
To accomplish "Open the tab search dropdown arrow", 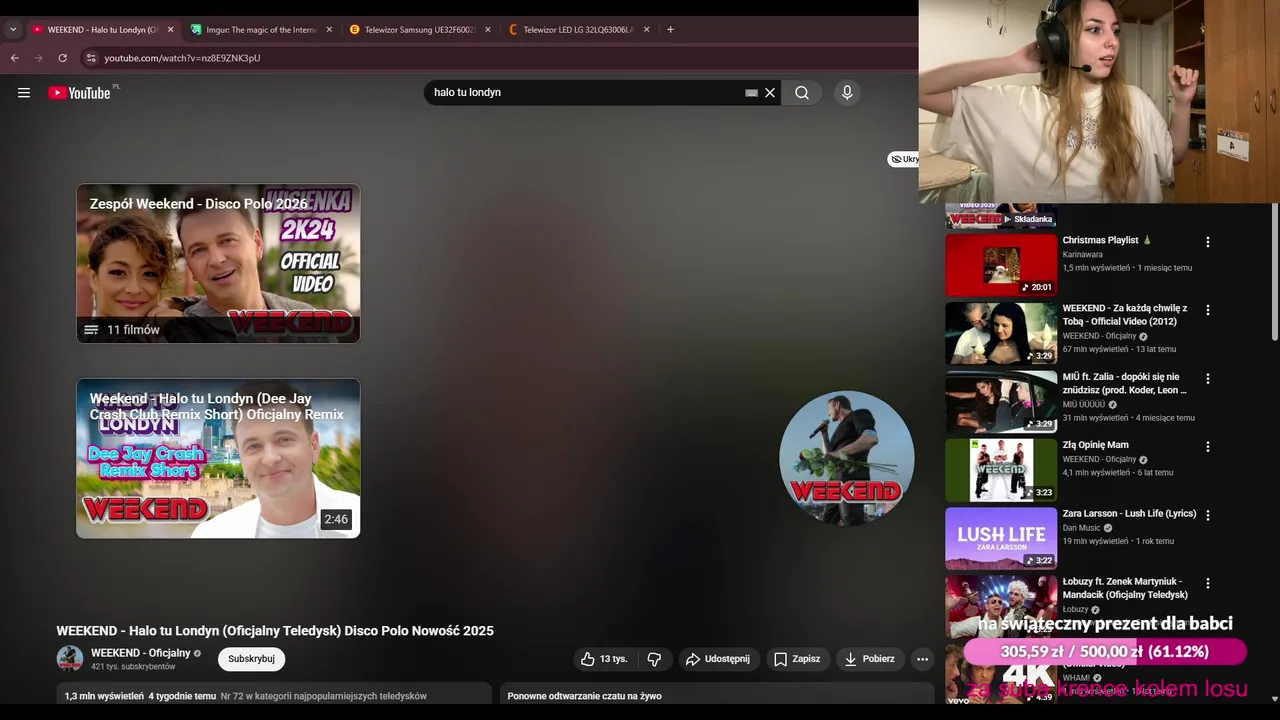I will coord(12,30).
